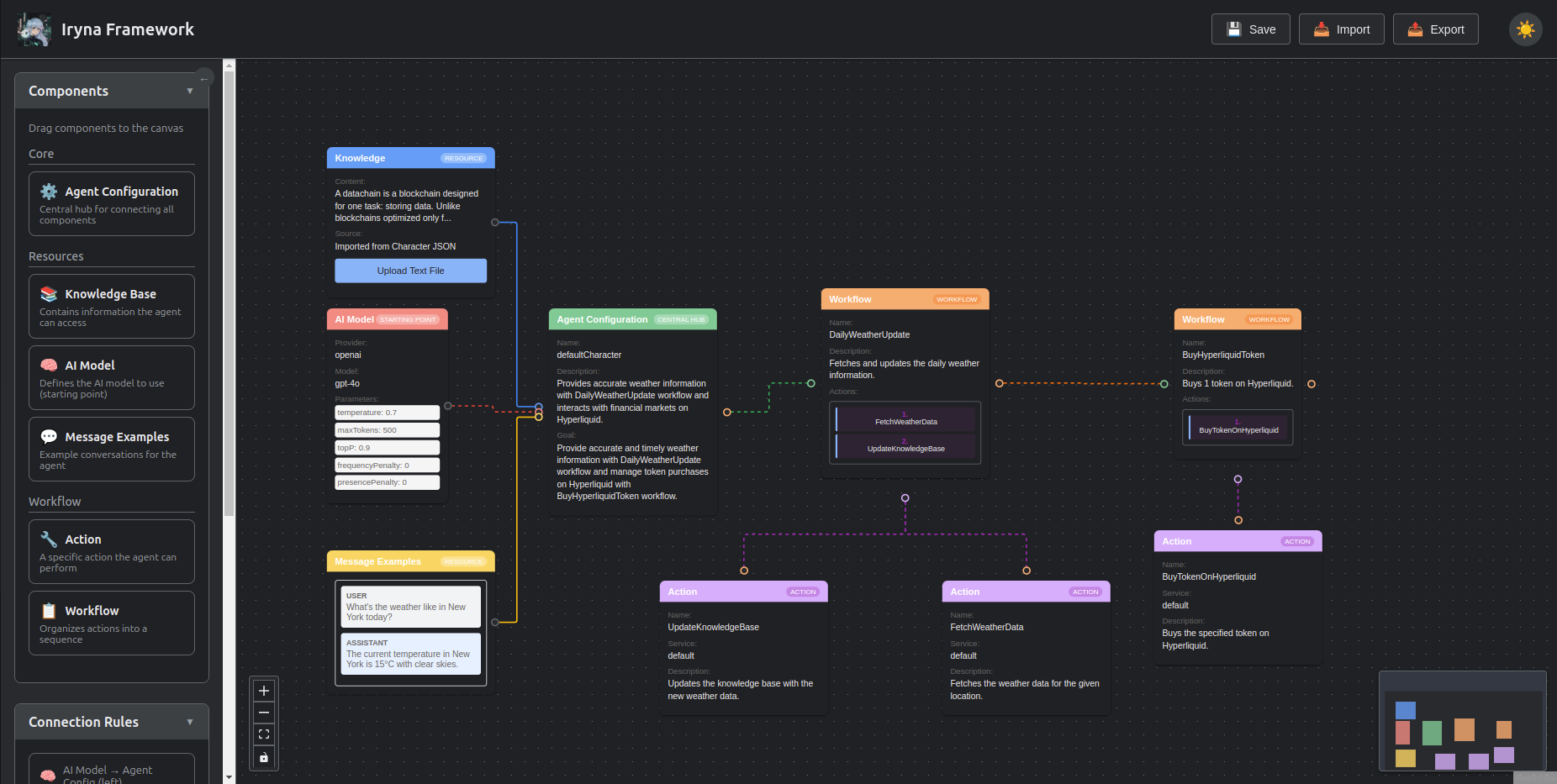The width and height of the screenshot is (1557, 784).
Task: Click the sidebar scrollbar down arrow
Action: (x=229, y=778)
